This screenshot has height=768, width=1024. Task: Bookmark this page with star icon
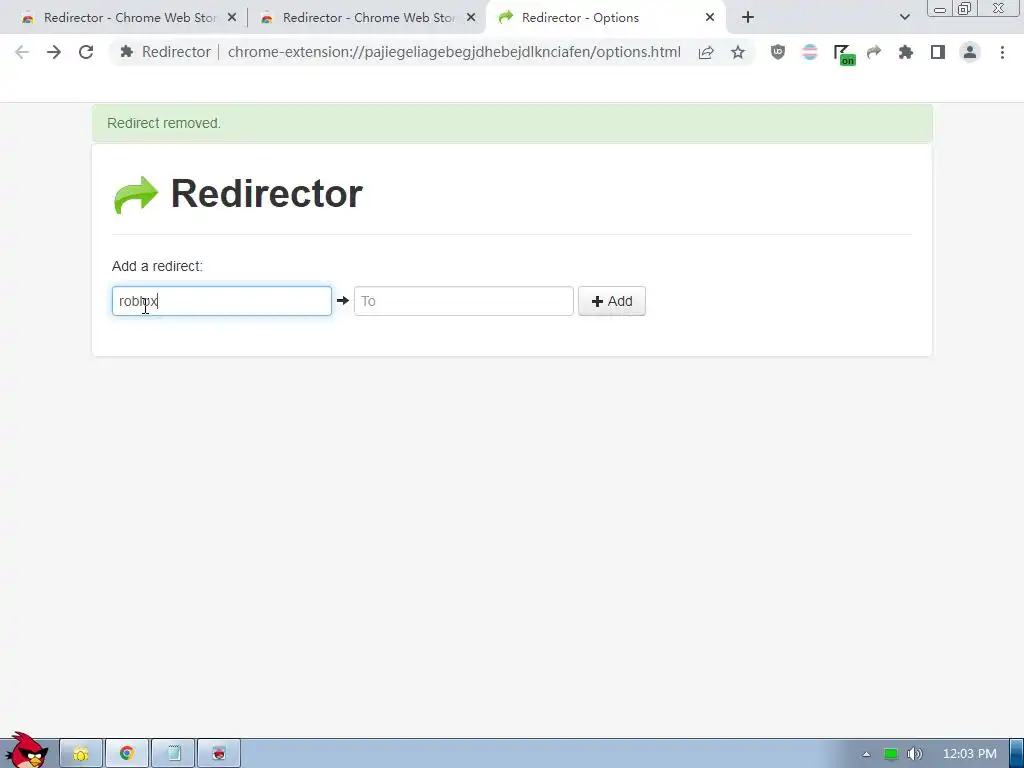[x=738, y=52]
